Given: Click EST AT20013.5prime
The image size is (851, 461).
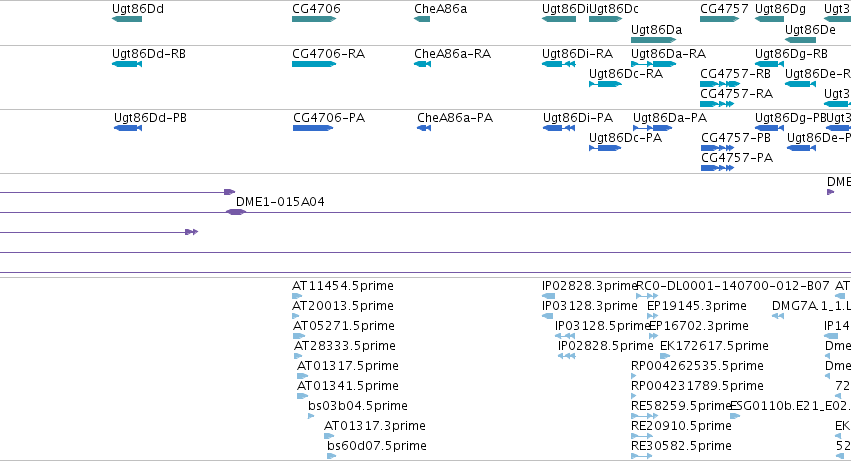Looking at the screenshot, I should point(295,317).
